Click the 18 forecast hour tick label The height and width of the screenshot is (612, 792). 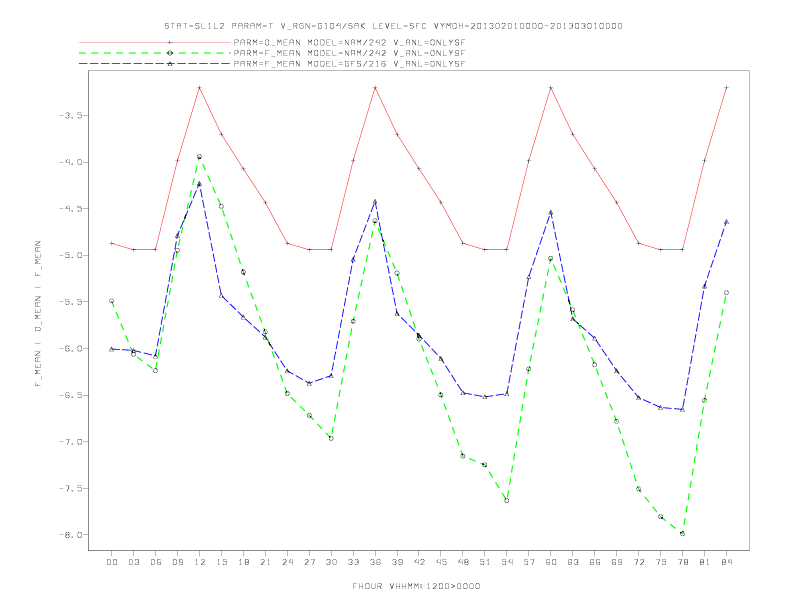point(243,562)
